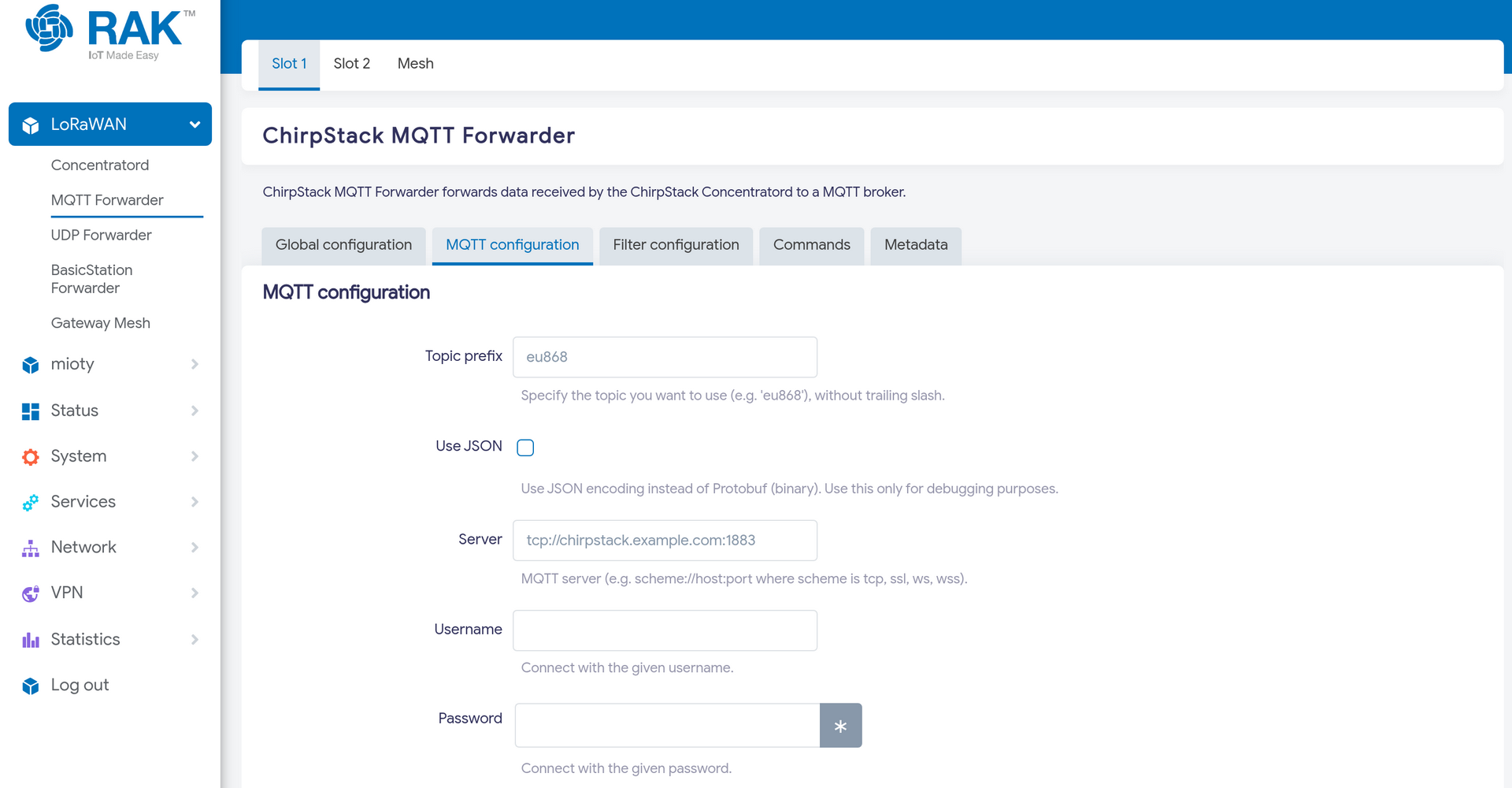Toggle the Use JSON checkbox
The width and height of the screenshot is (1512, 788).
tap(525, 448)
